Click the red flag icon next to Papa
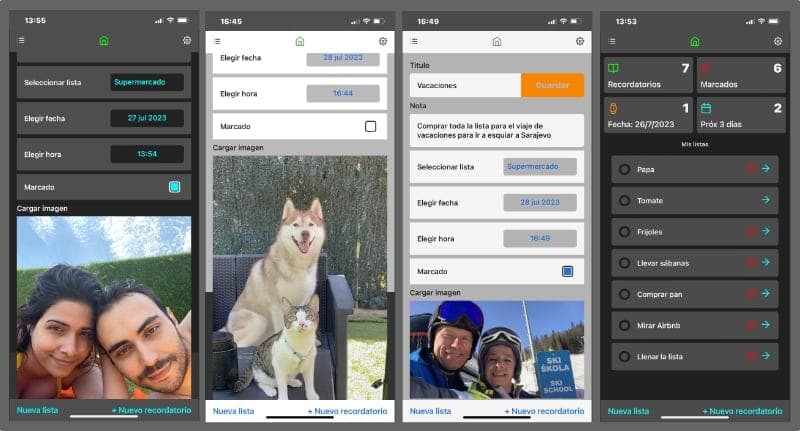This screenshot has width=800, height=431. pyautogui.click(x=750, y=169)
